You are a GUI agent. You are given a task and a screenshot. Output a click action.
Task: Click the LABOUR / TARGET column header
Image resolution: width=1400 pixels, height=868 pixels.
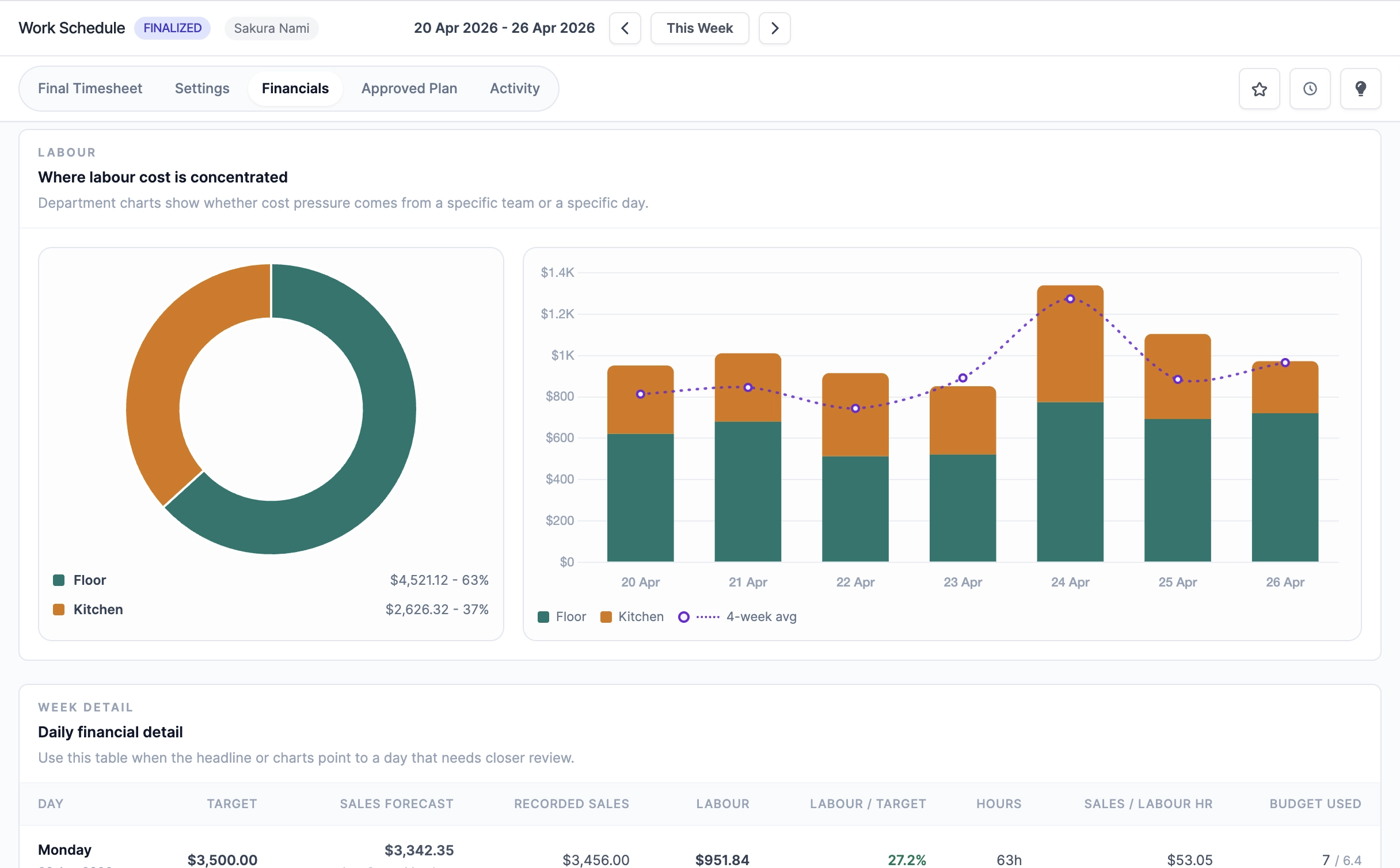[x=868, y=804]
